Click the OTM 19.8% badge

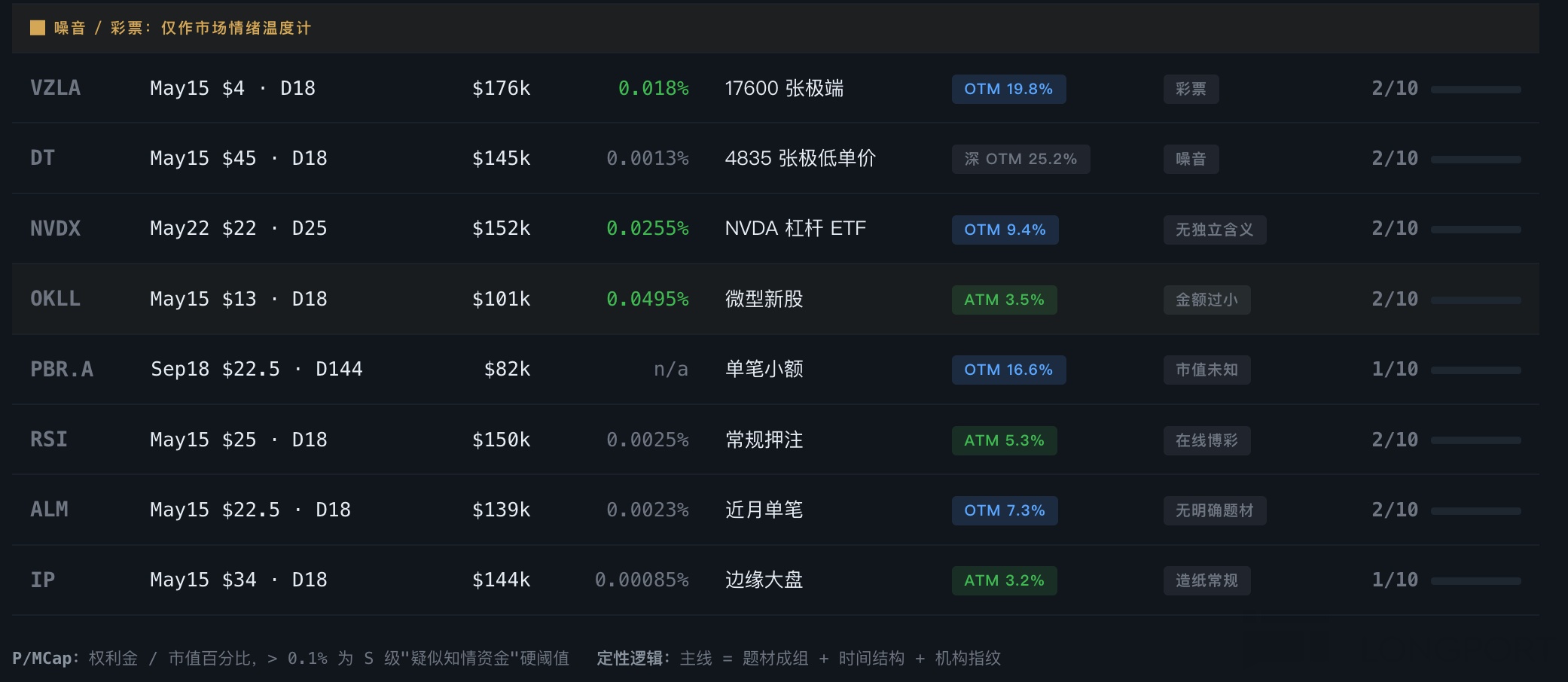(x=1008, y=89)
